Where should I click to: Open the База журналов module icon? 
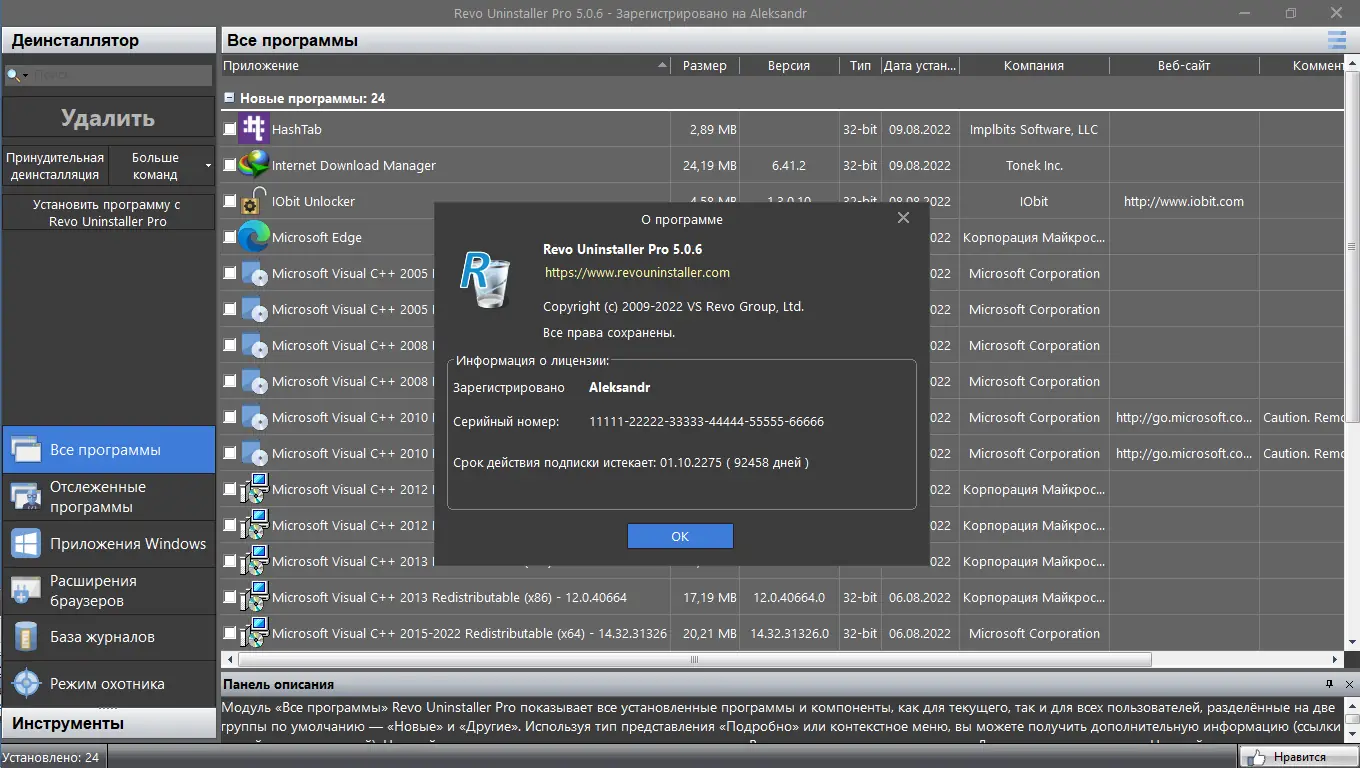click(25, 637)
